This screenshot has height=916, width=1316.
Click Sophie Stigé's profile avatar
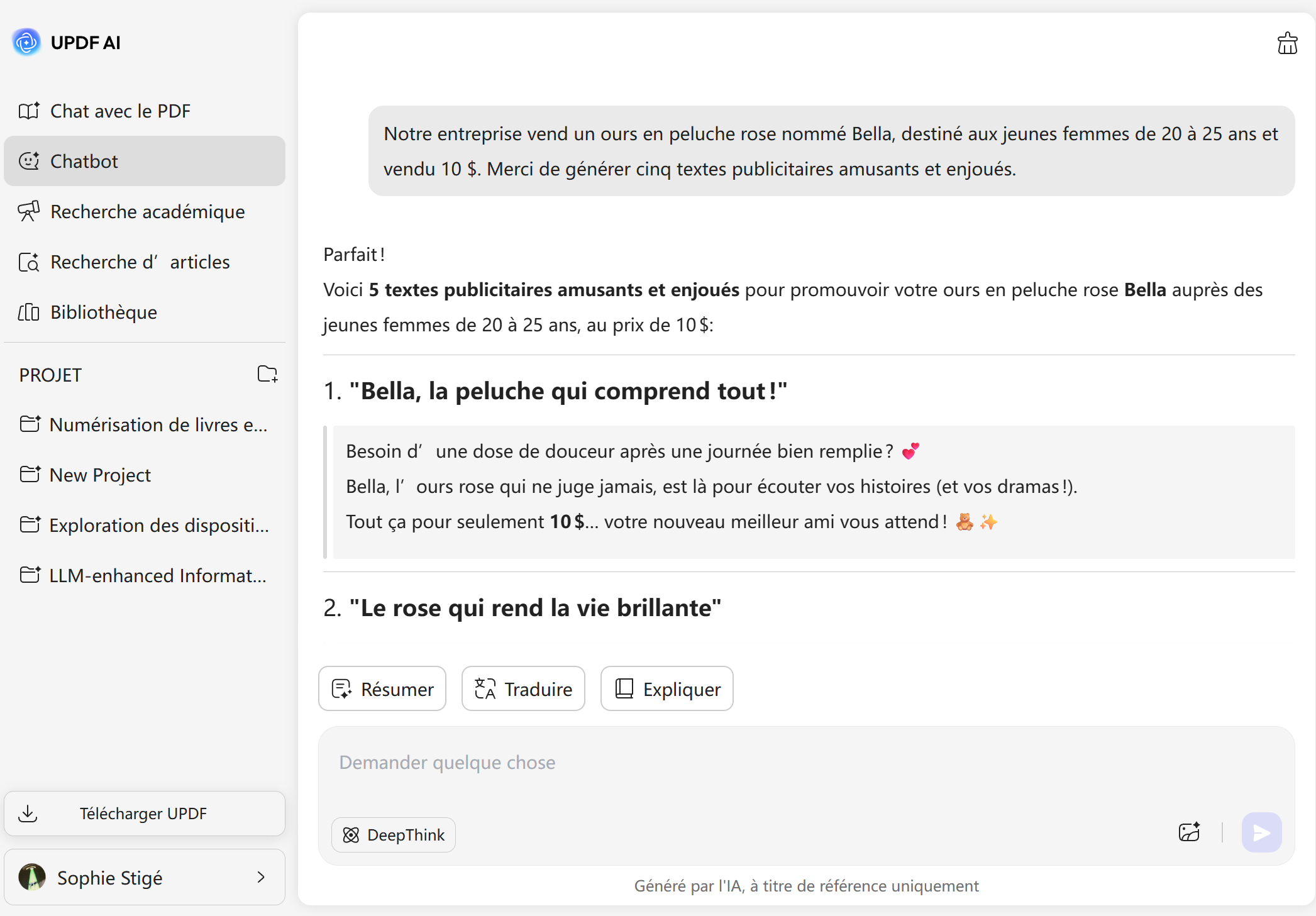click(32, 877)
